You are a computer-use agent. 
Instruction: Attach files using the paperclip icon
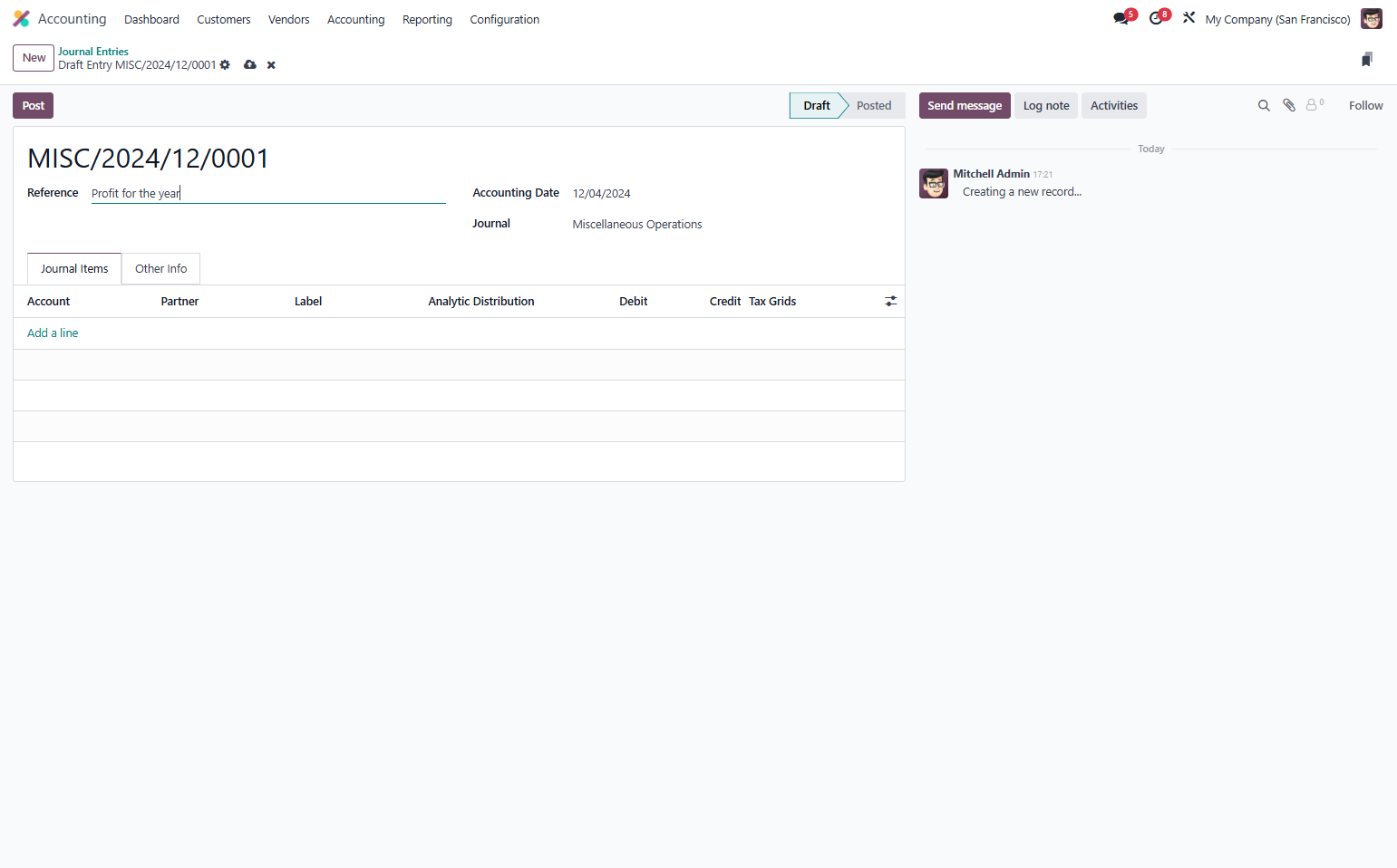pos(1289,106)
